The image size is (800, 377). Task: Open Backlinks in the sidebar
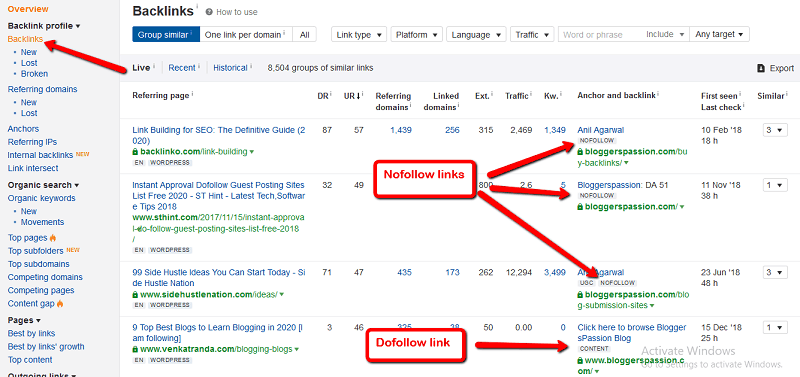pos(26,39)
